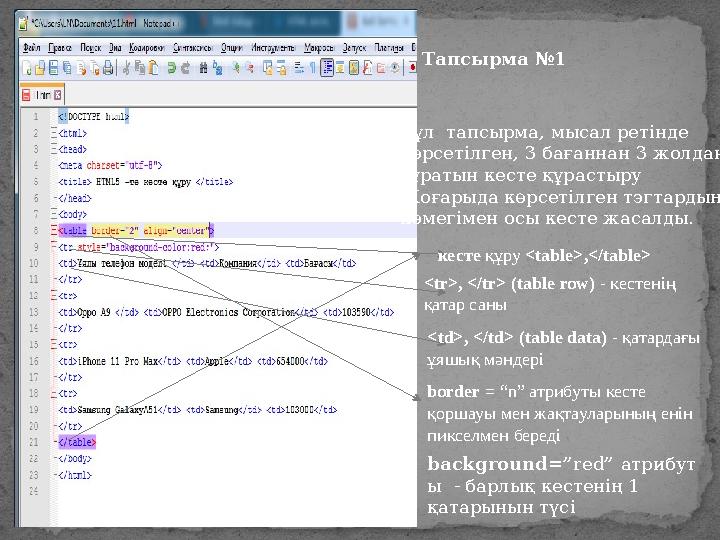Click the Close document toolbar icon
This screenshot has height=540, width=720.
pos(82,68)
